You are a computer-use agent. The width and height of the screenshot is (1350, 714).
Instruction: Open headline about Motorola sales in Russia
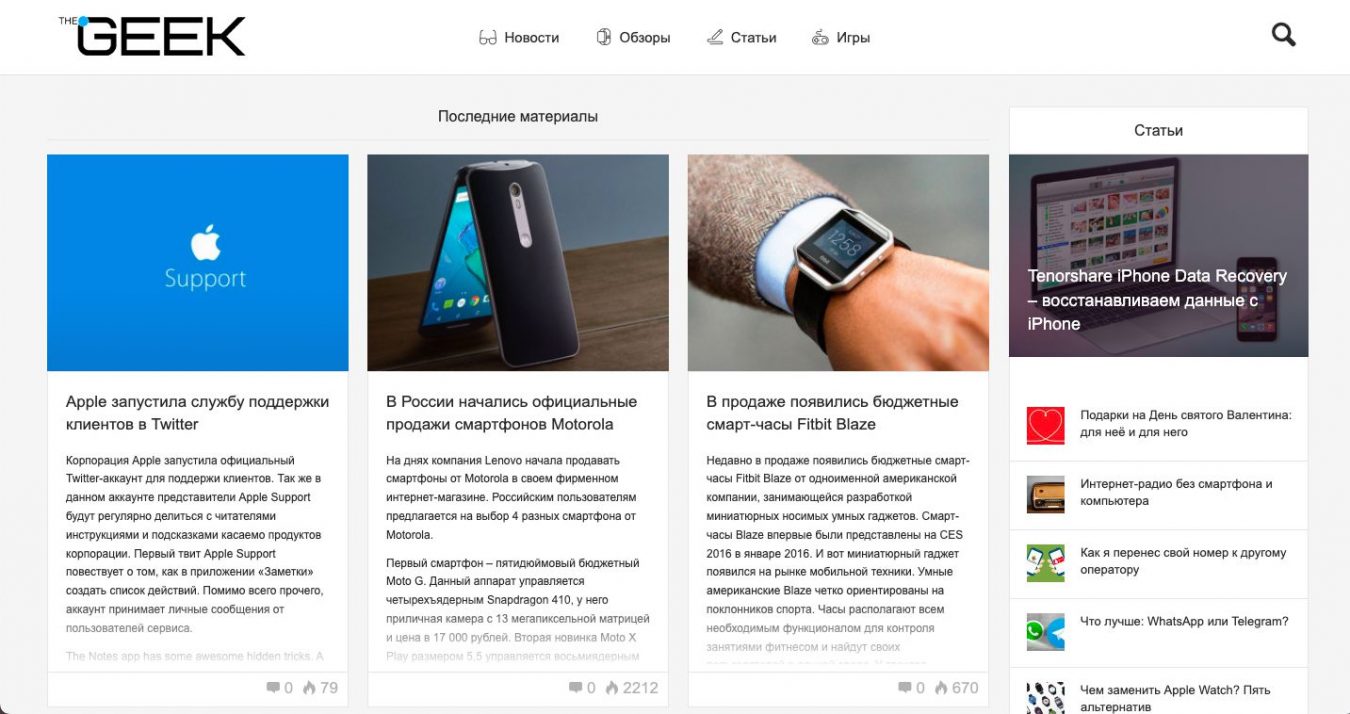511,413
